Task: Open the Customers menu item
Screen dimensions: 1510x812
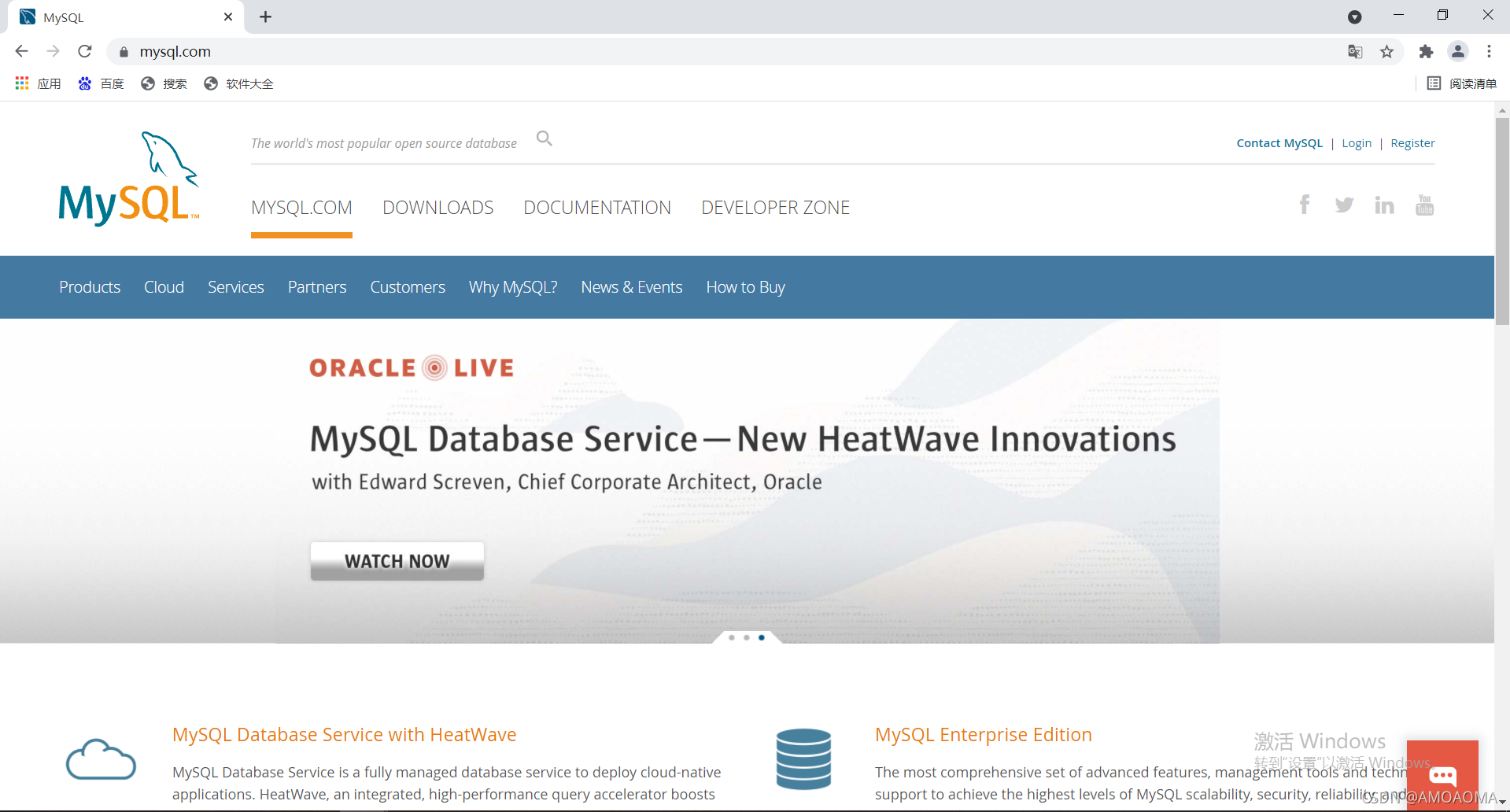Action: (408, 287)
